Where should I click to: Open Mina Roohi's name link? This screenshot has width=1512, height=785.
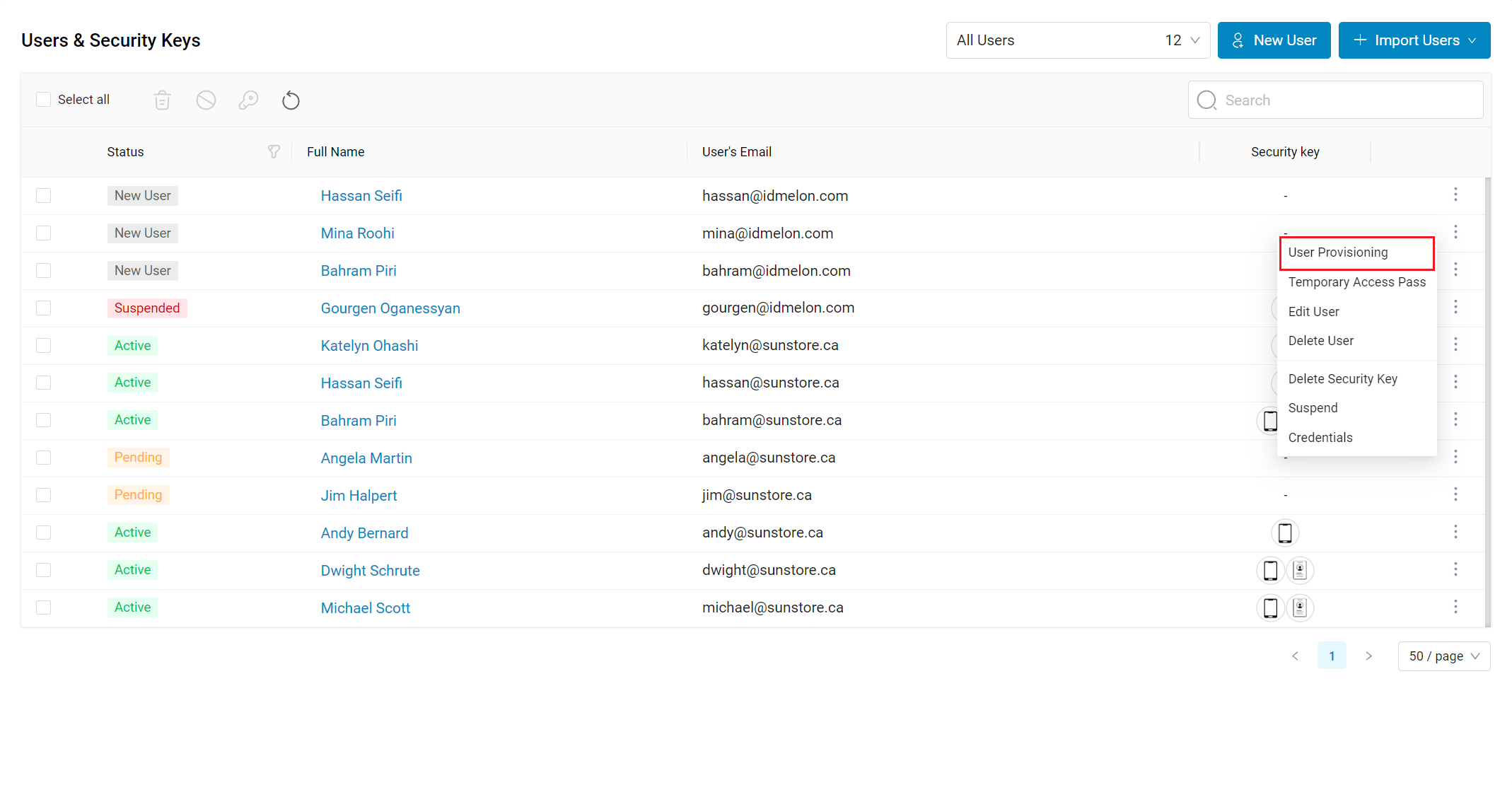click(357, 233)
